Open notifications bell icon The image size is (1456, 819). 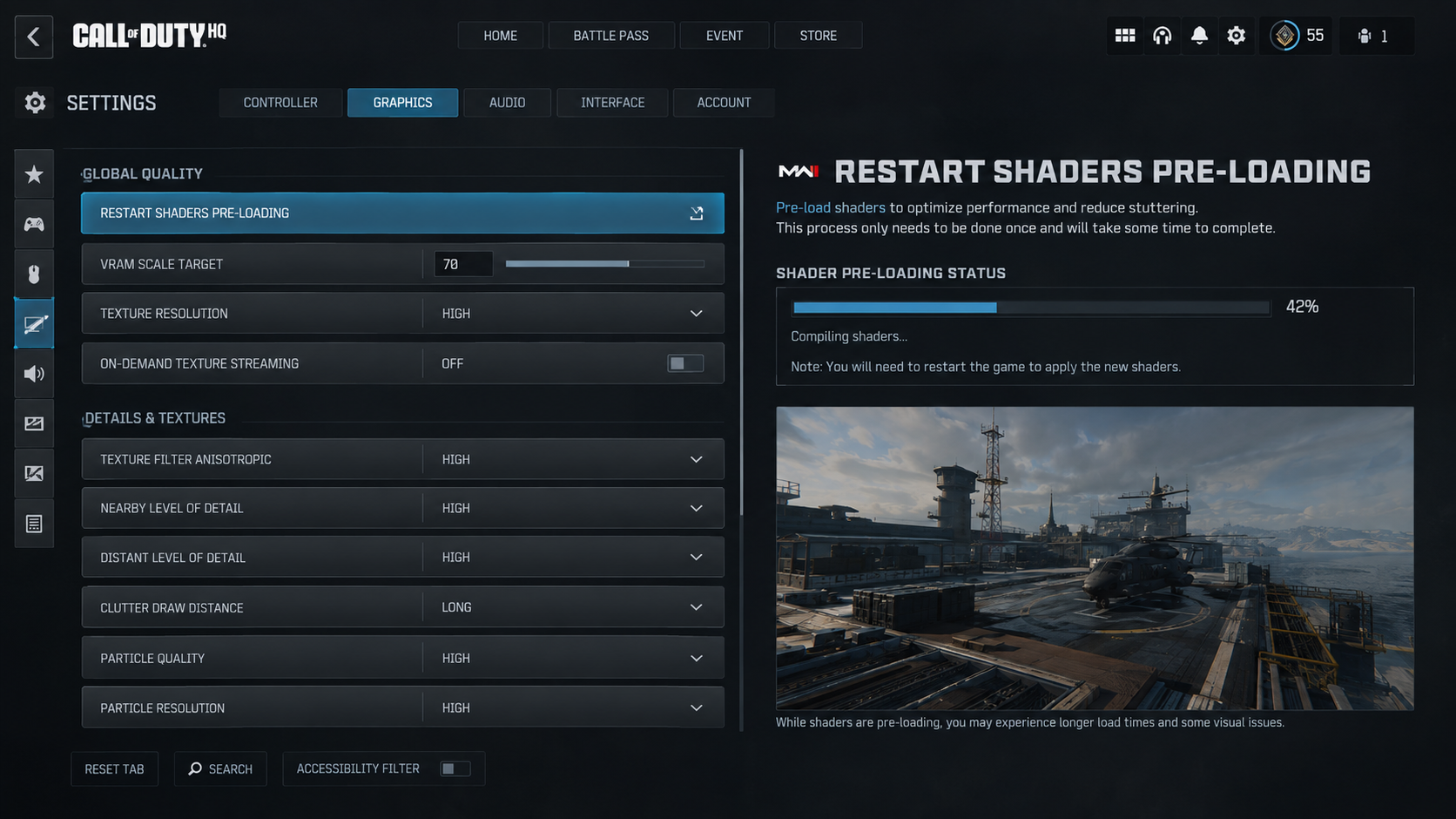(x=1199, y=36)
